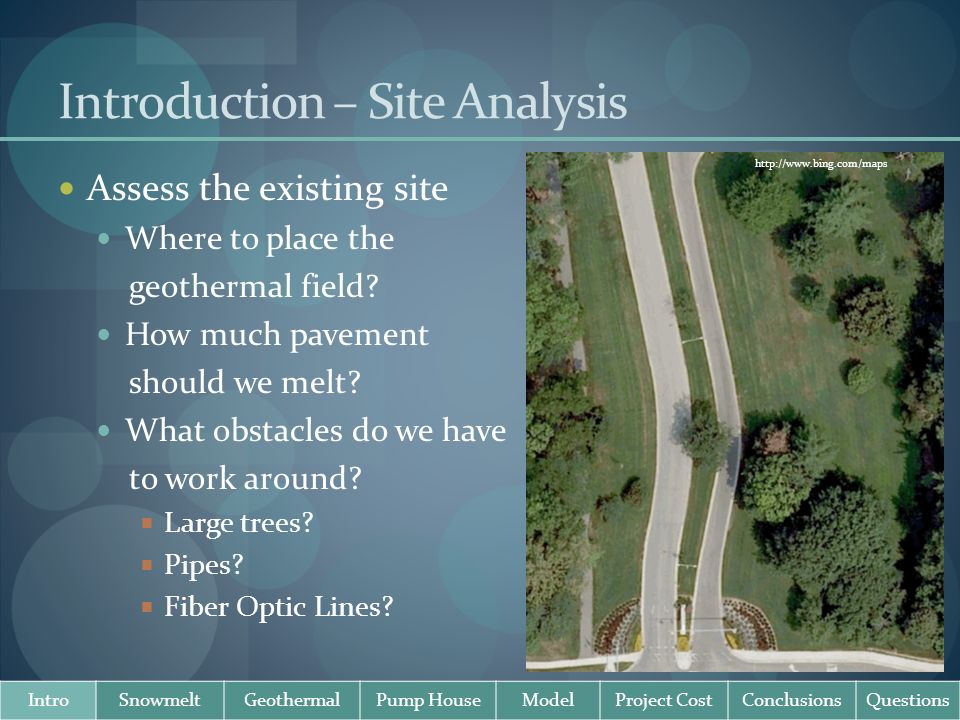
Task: Open the Conclusions tab
Action: pos(792,700)
